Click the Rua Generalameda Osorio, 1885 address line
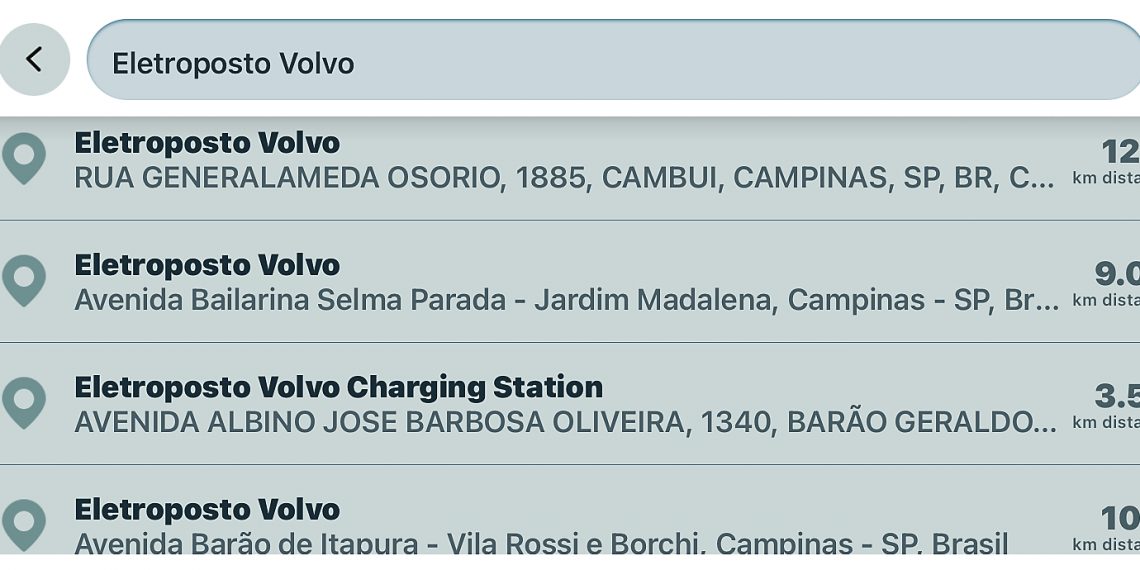Image resolution: width=1140 pixels, height=570 pixels. pyautogui.click(x=564, y=178)
